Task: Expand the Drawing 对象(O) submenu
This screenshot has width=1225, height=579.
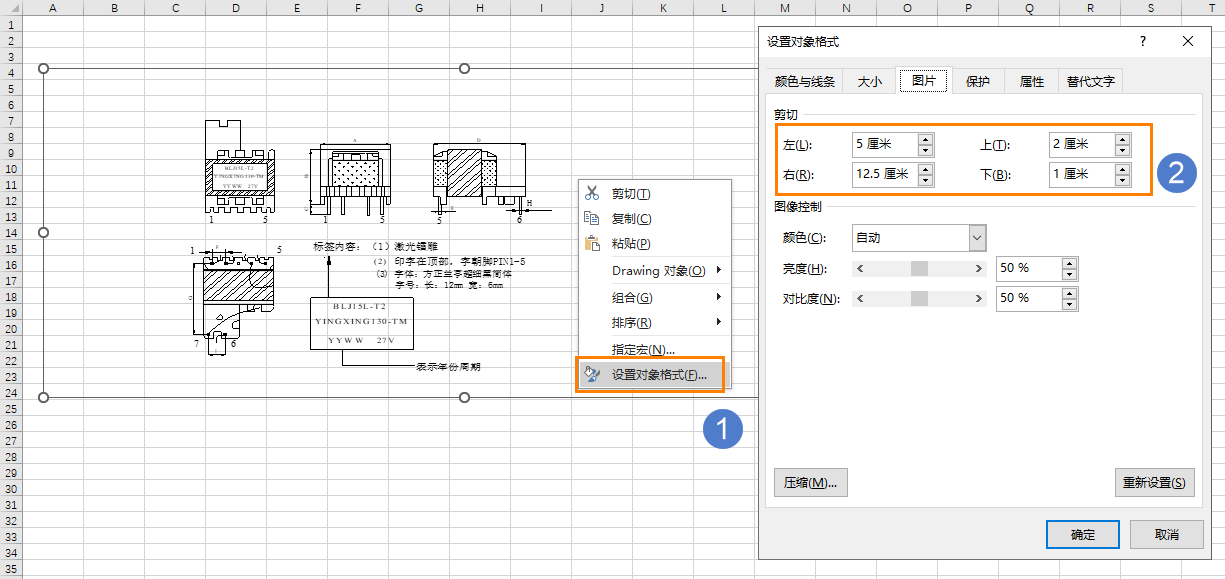Action: 654,270
